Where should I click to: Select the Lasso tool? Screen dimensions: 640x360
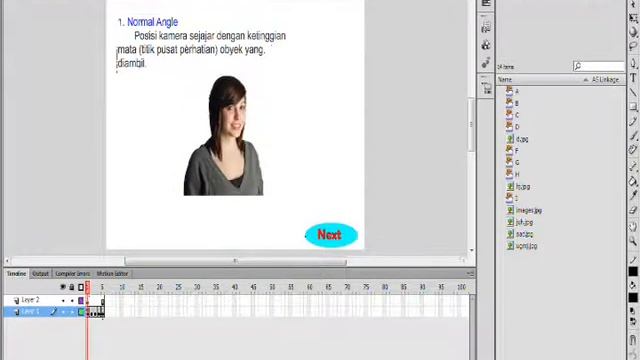click(633, 45)
